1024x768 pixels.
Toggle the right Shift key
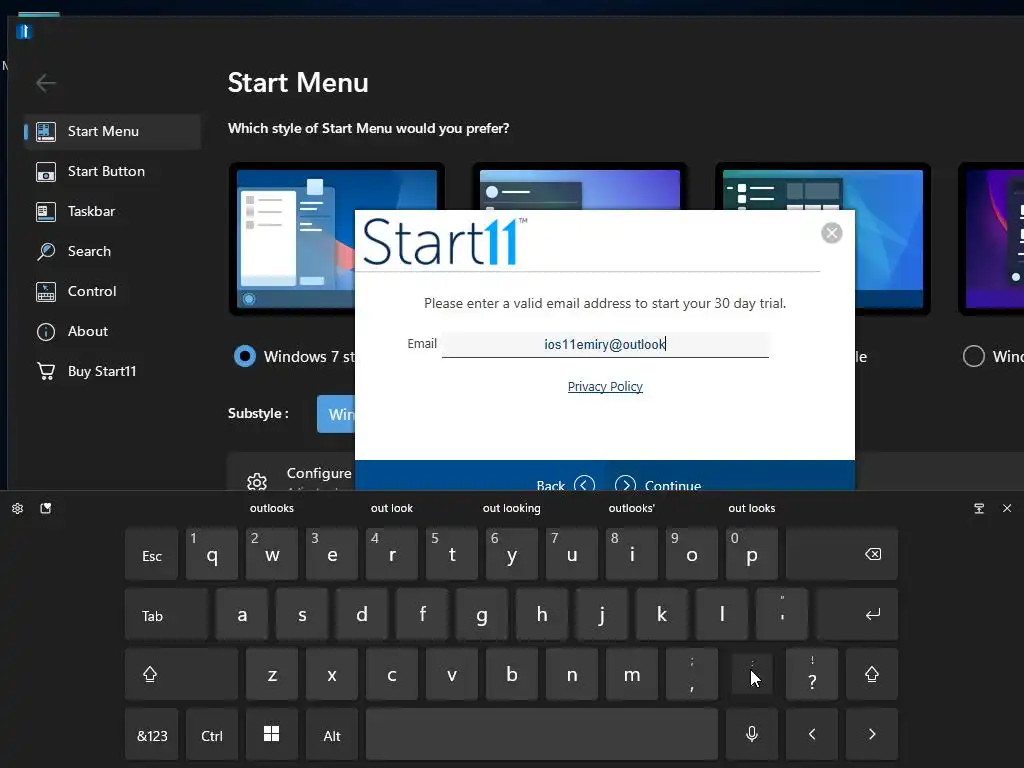872,675
